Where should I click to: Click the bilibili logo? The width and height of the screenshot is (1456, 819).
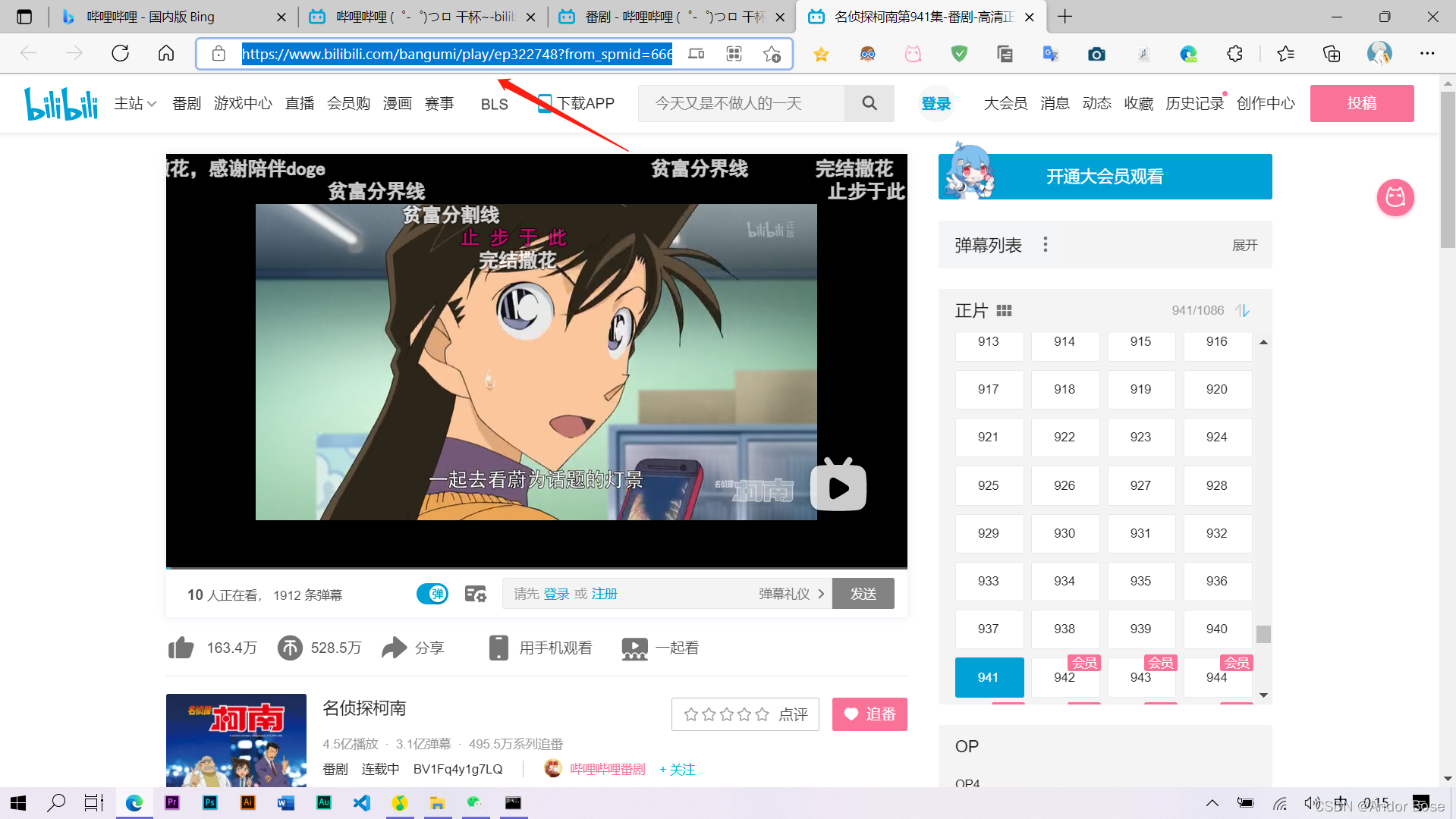61,104
